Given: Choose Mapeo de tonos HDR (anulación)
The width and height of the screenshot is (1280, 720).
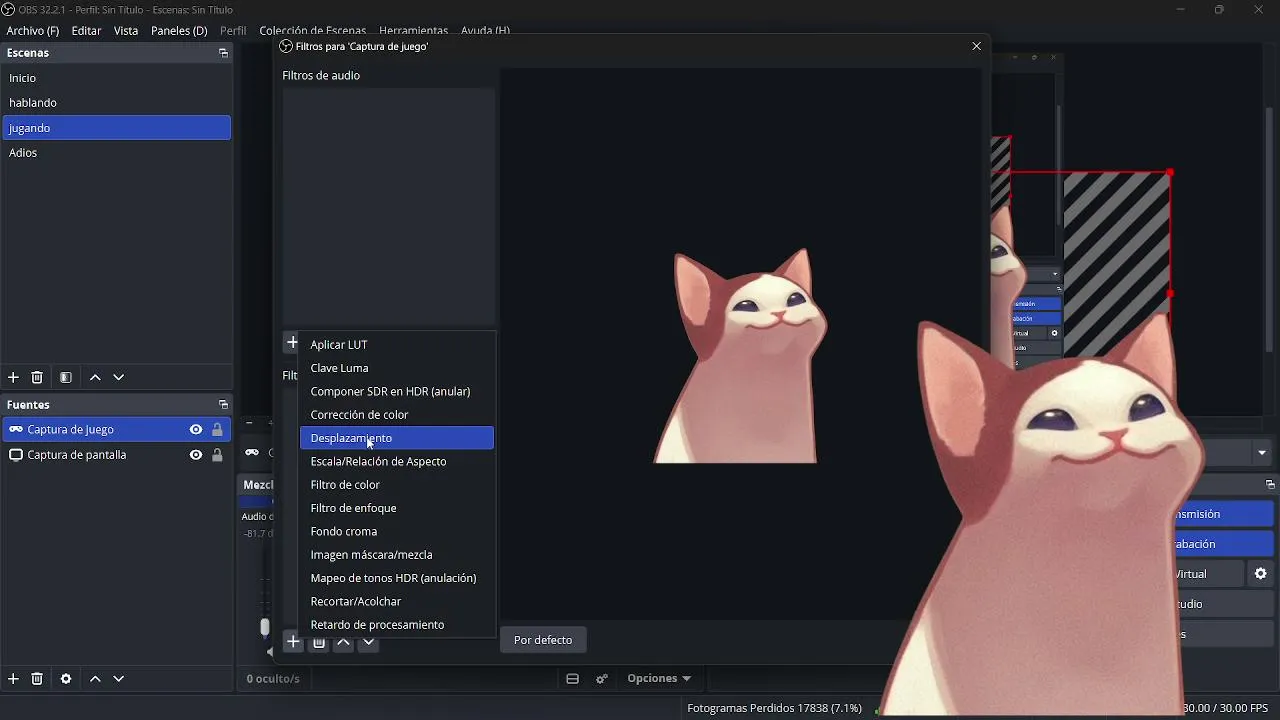Looking at the screenshot, I should pos(397,578).
